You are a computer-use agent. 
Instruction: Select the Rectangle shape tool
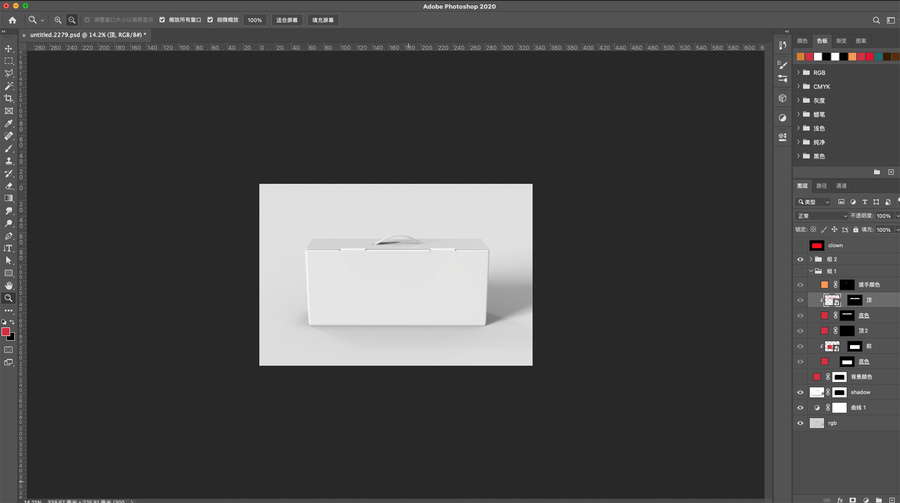[x=9, y=273]
